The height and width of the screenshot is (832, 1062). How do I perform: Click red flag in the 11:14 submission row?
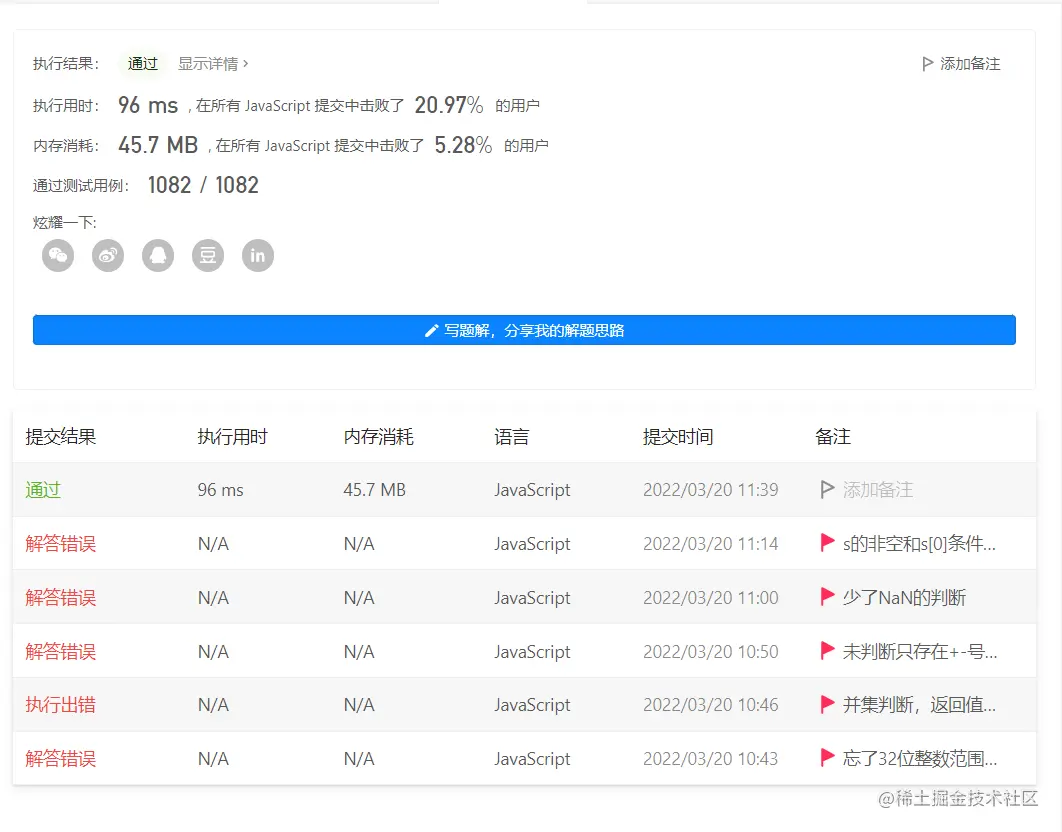[x=827, y=543]
